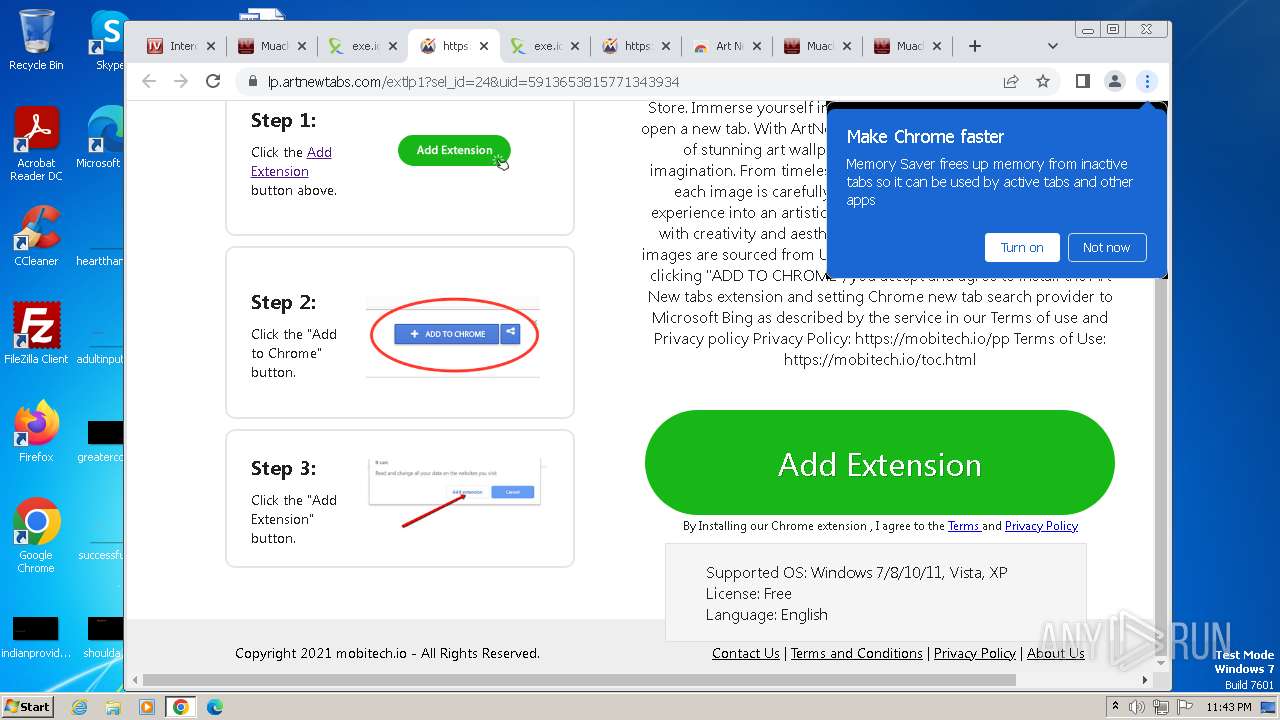
Task: Close the Art N tab
Action: [756, 46]
